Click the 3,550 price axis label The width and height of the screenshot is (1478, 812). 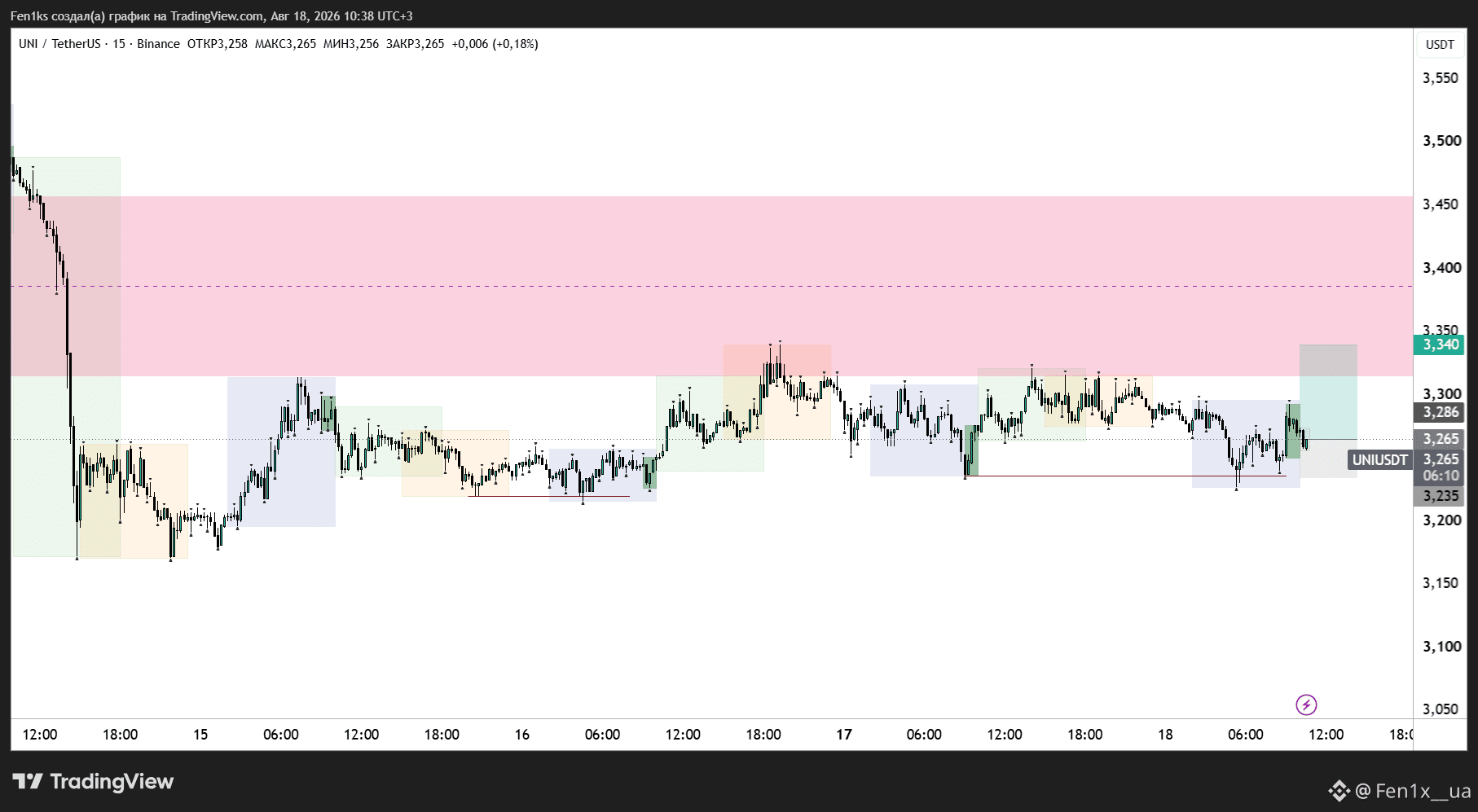[x=1441, y=78]
